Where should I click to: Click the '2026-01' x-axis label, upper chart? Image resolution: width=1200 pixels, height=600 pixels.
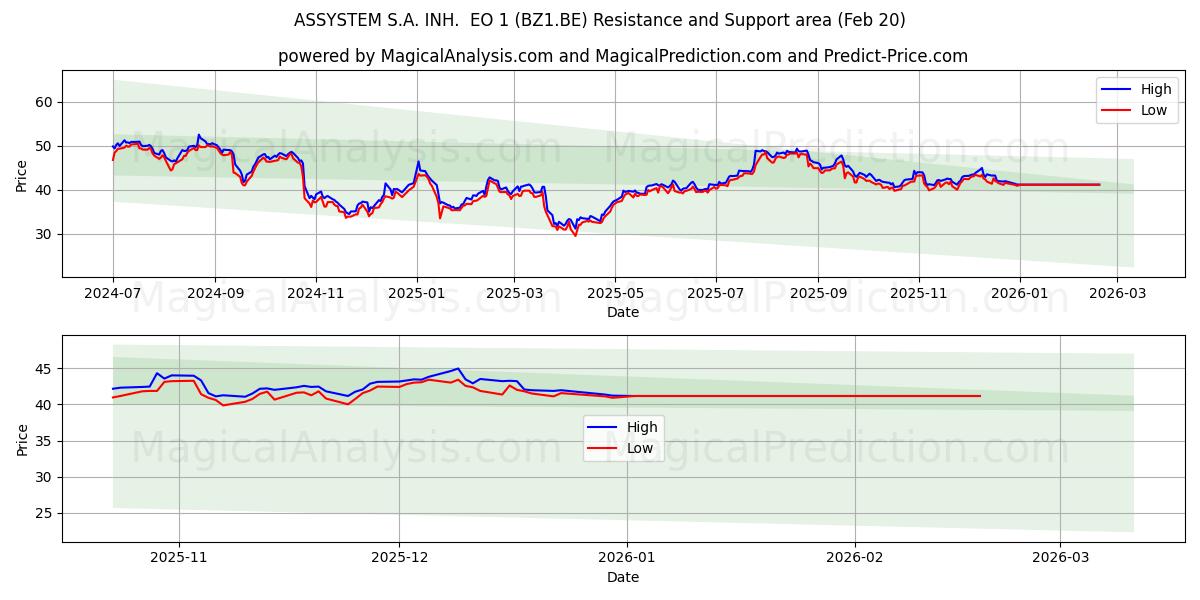(x=1020, y=294)
